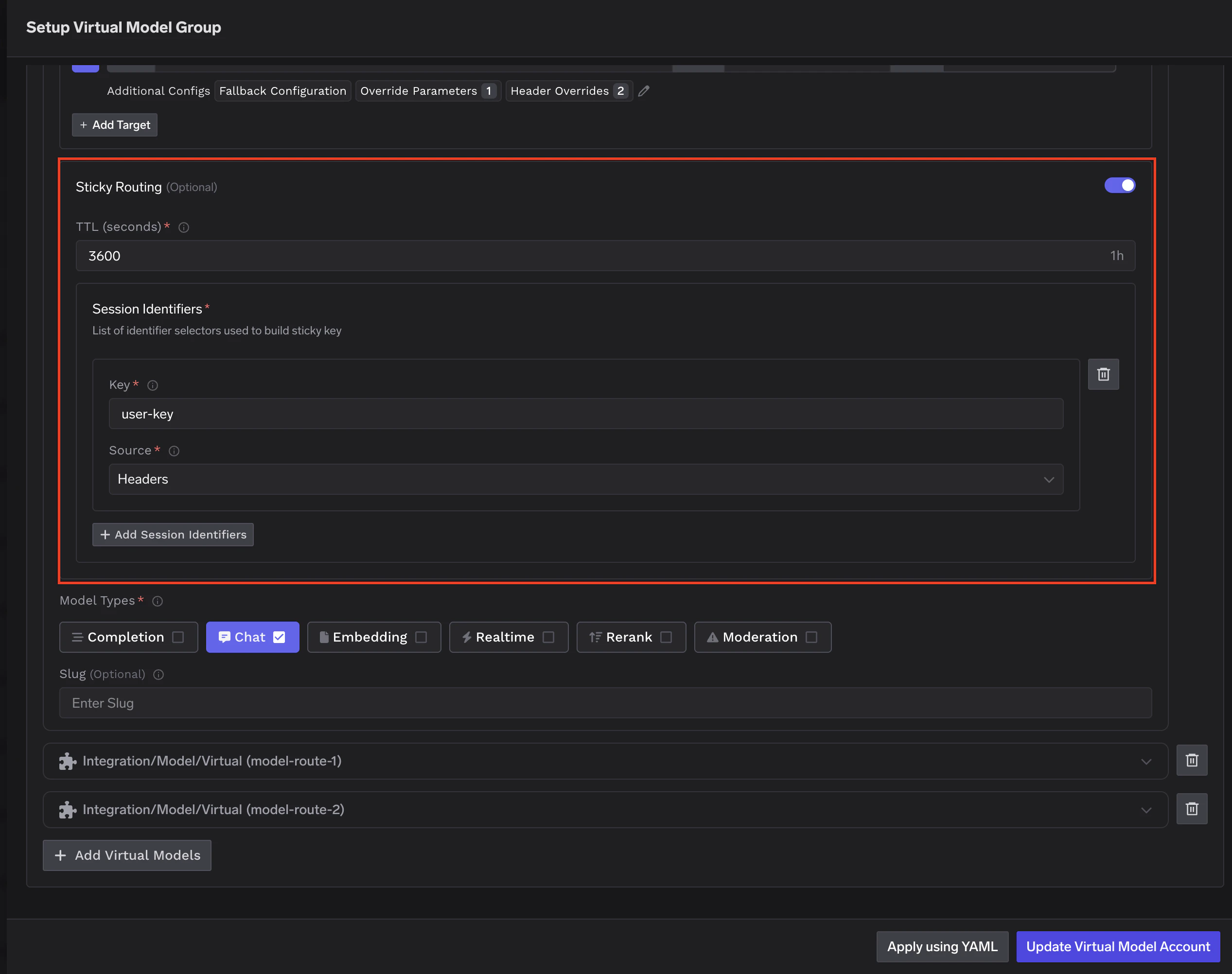Click info icon next to Slug label
Image resolution: width=1232 pixels, height=974 pixels.
[158, 675]
